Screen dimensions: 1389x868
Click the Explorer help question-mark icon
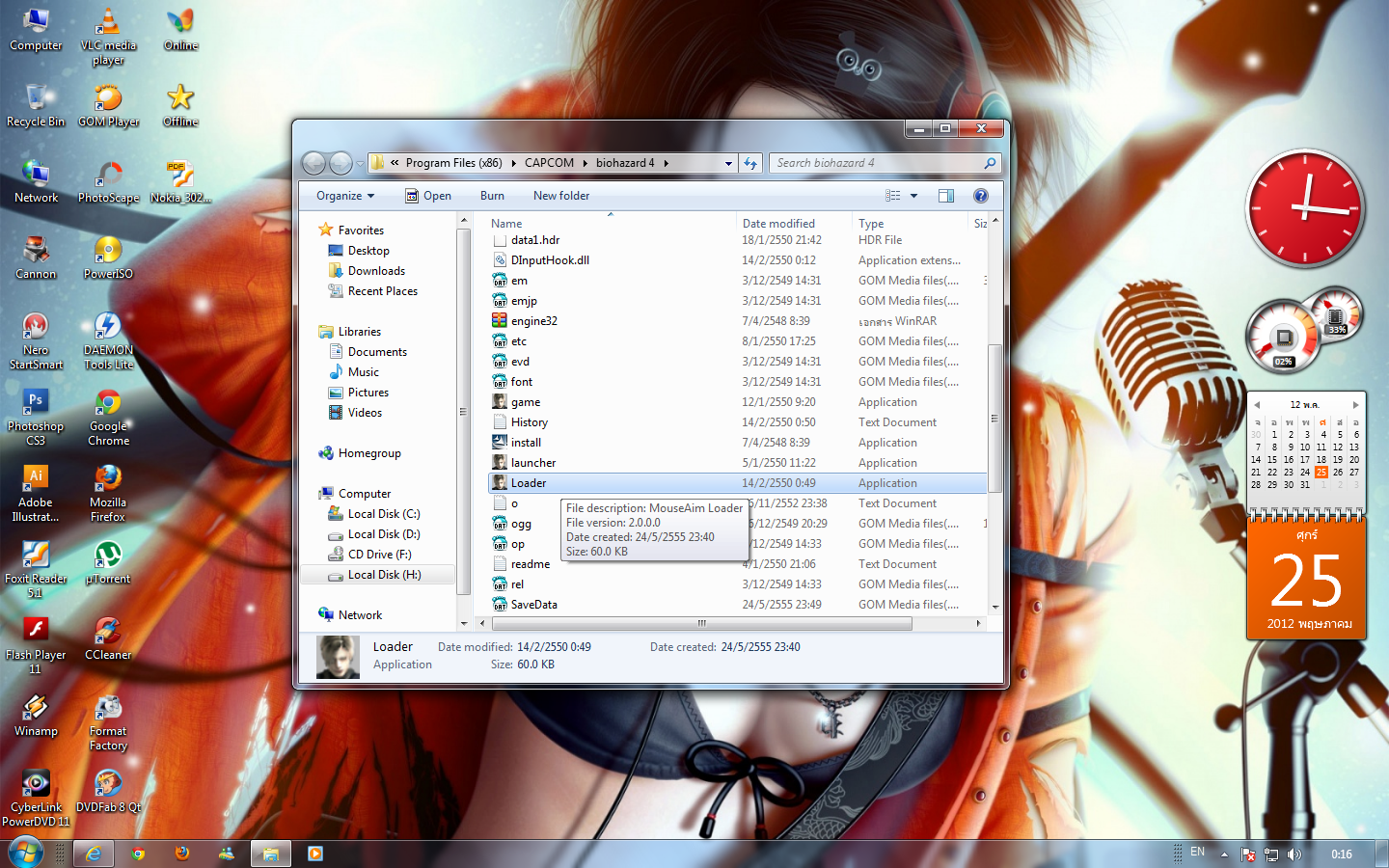click(x=981, y=196)
